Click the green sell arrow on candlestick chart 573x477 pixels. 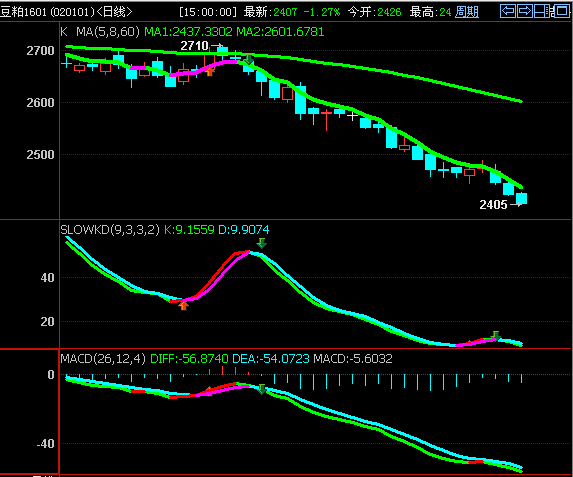pyautogui.click(x=249, y=60)
